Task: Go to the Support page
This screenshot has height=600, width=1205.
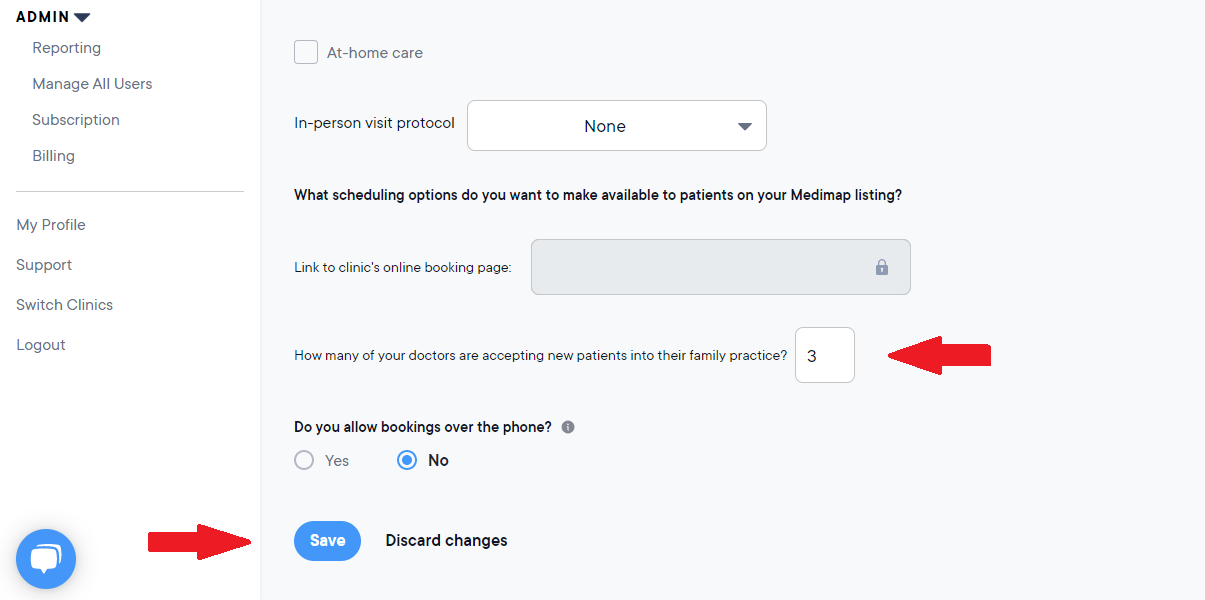Action: point(44,265)
